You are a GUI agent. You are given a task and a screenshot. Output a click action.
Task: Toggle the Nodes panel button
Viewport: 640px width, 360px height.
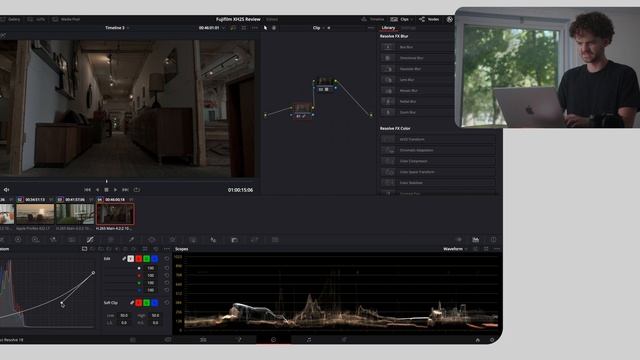click(429, 19)
